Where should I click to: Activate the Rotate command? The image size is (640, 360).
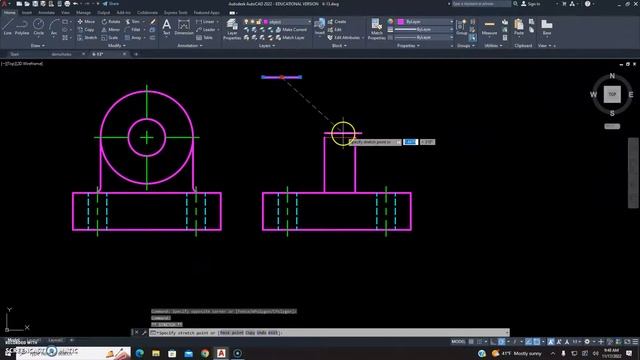coord(111,21)
